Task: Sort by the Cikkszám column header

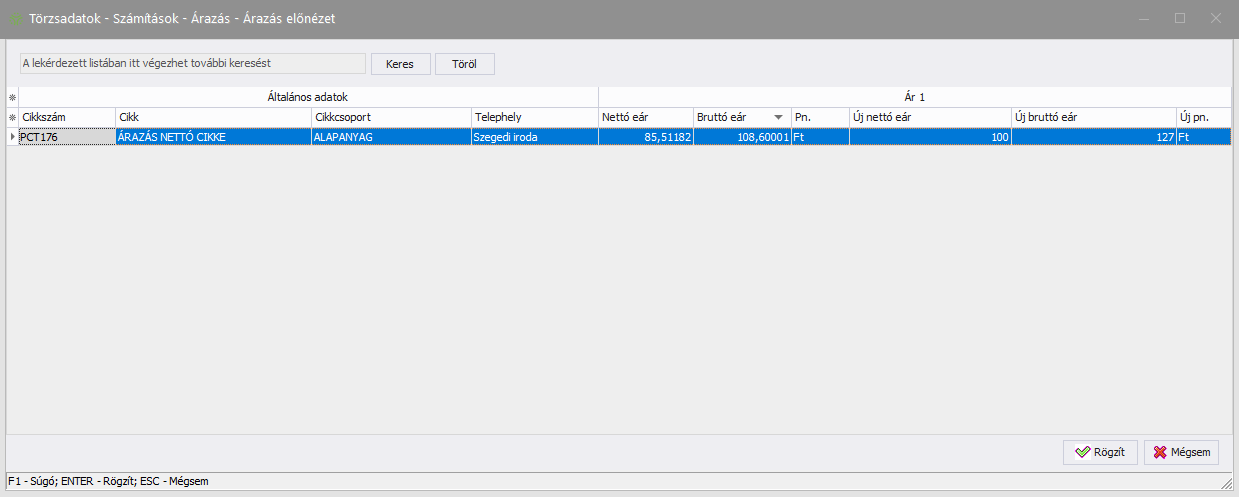Action: (66, 117)
